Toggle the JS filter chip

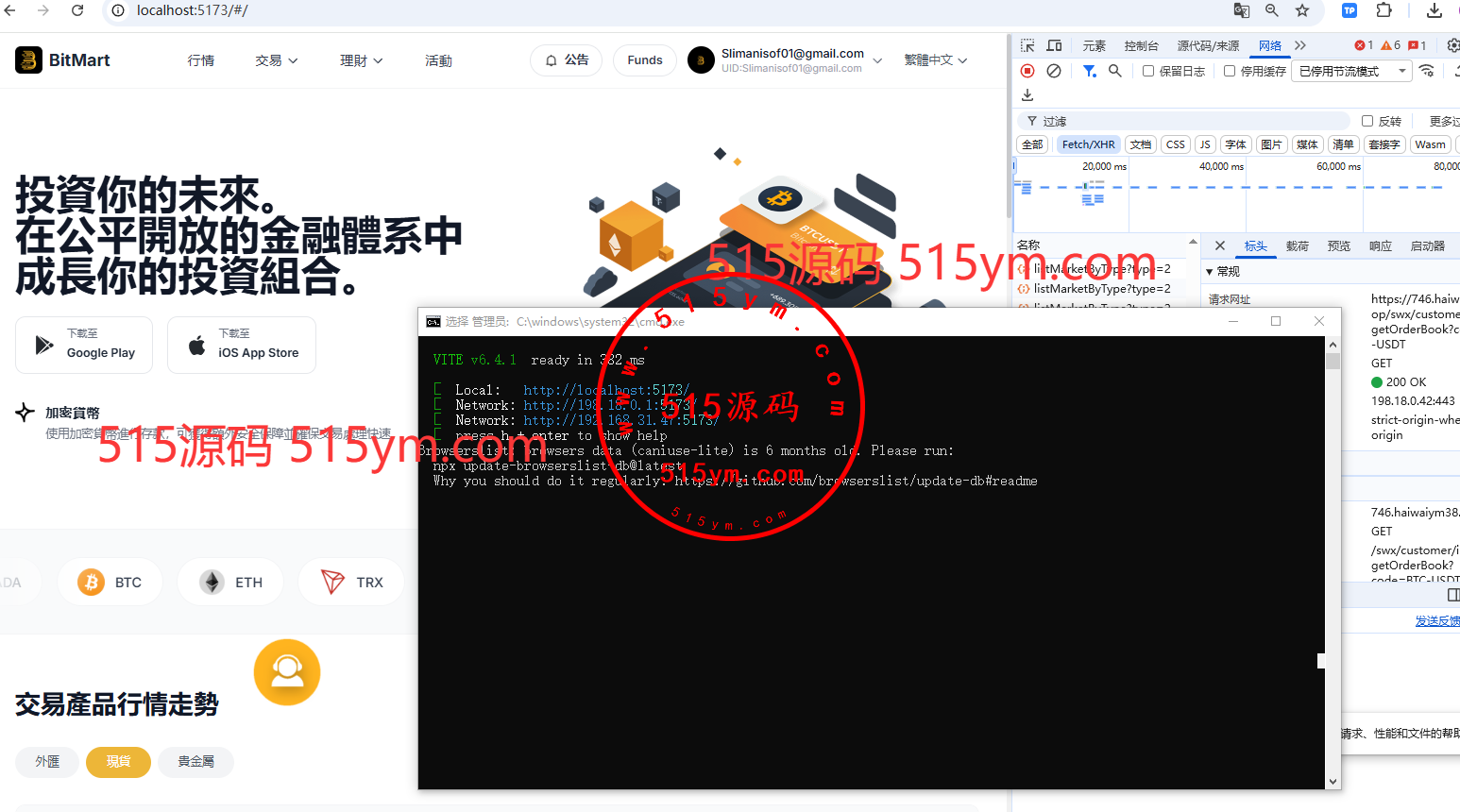point(1205,144)
